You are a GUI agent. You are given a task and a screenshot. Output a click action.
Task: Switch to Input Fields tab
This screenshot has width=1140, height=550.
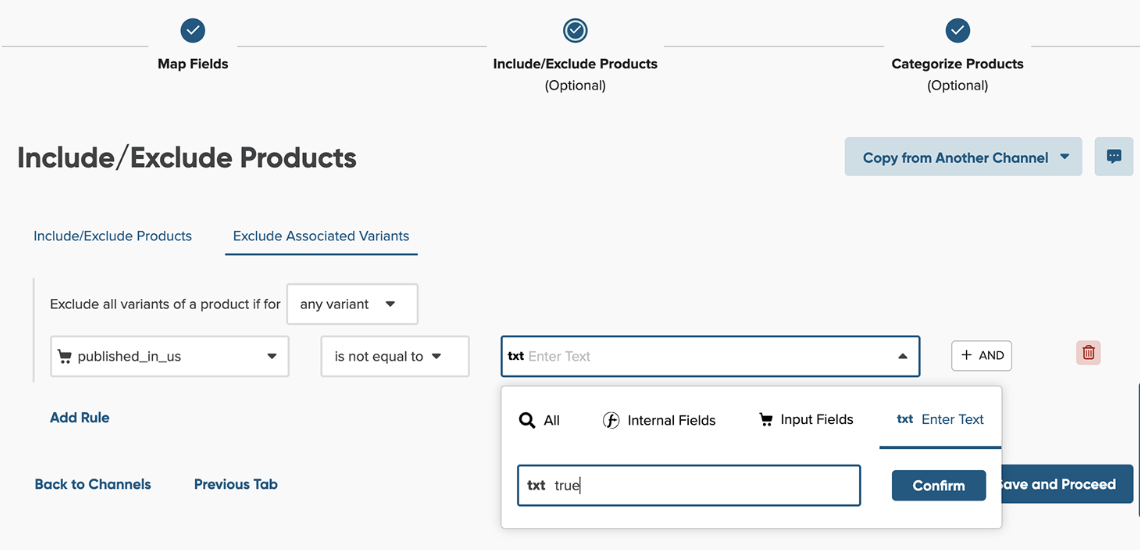click(806, 420)
